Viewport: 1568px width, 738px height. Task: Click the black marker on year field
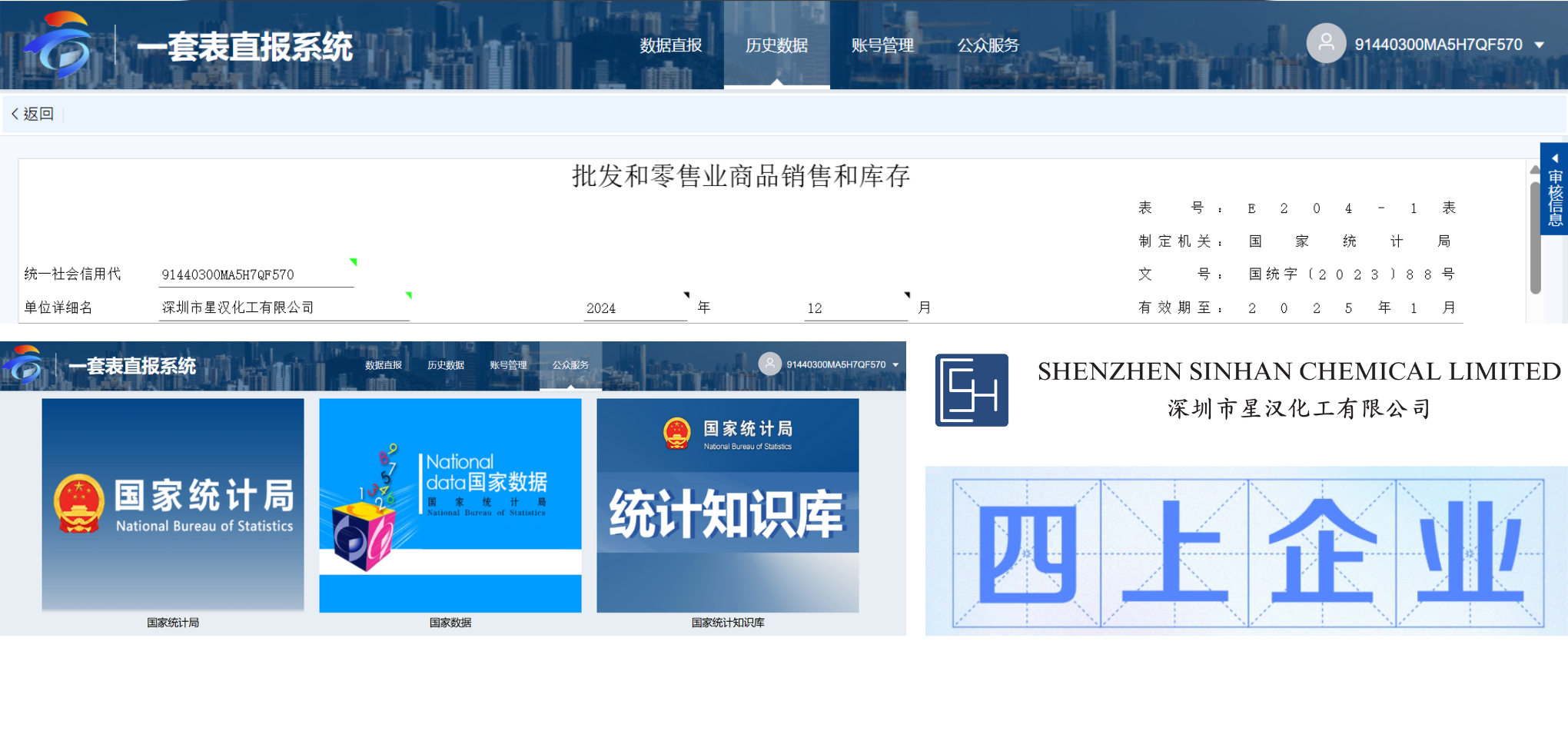(686, 295)
